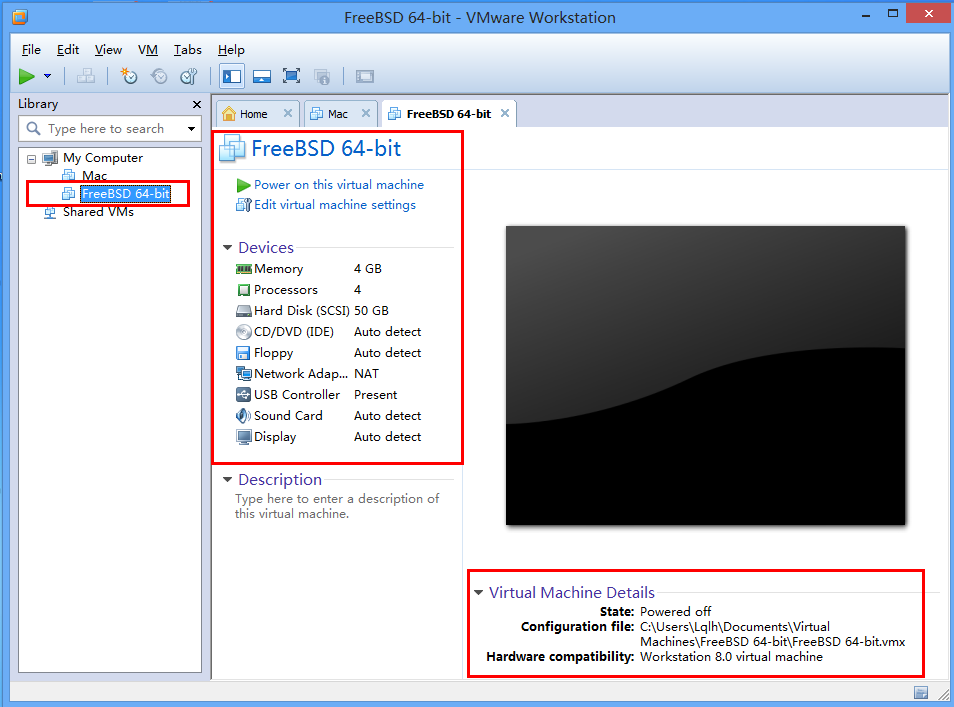Screen dimensions: 954x707
Task: Click the VMware title bar application icon
Action: (x=19, y=17)
